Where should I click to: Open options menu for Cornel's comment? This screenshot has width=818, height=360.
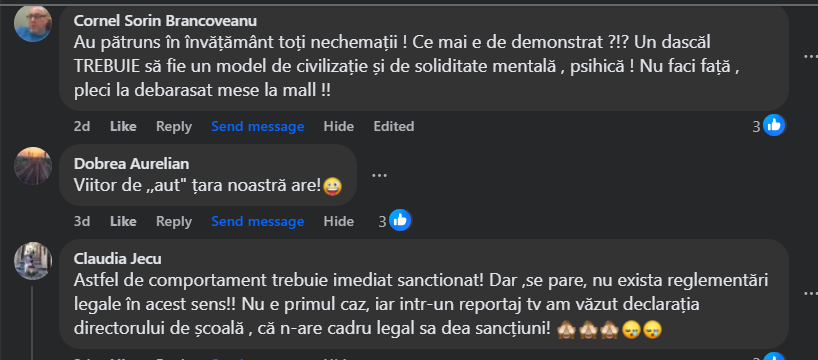point(809,56)
